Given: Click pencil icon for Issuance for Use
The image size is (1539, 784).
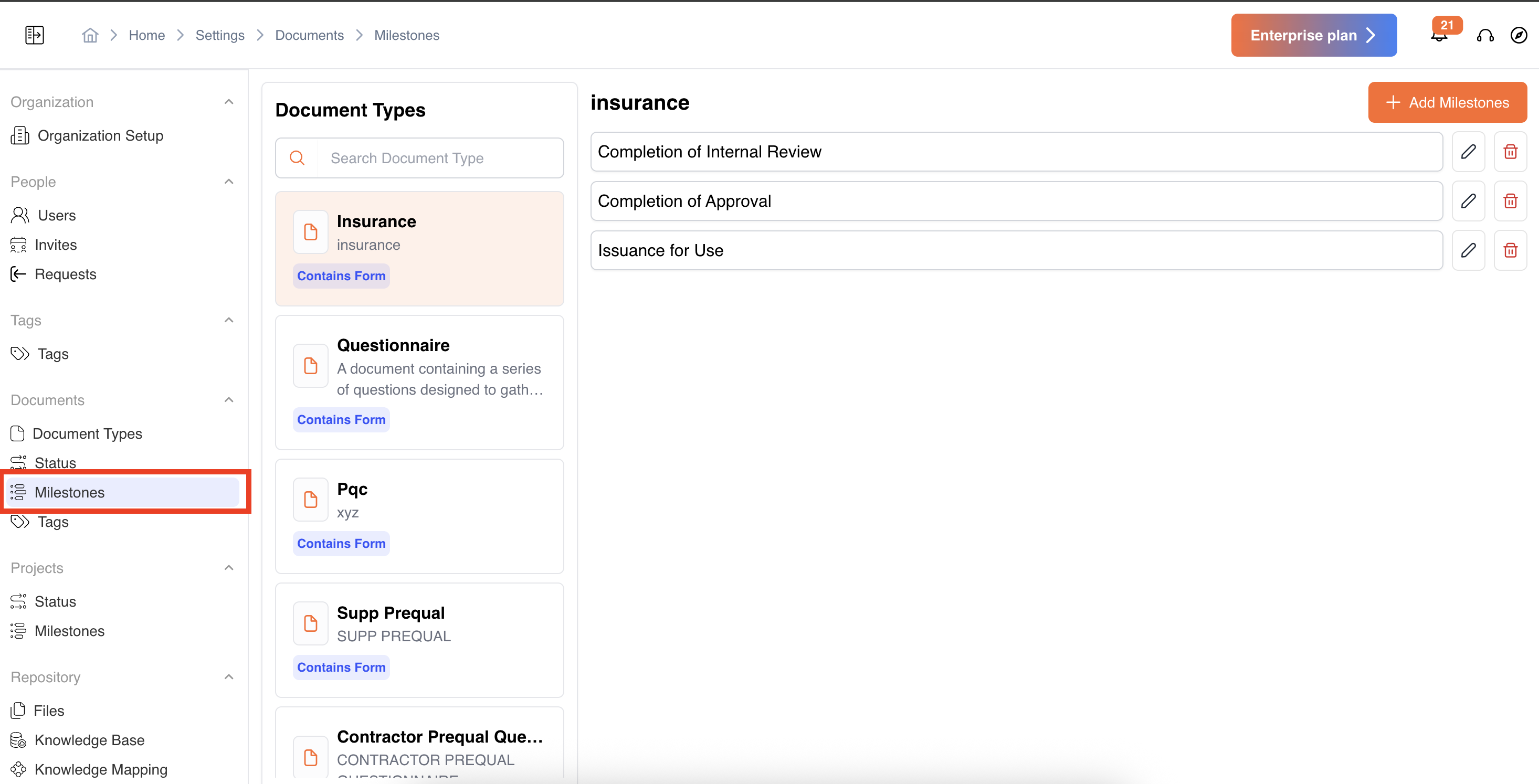Looking at the screenshot, I should tap(1468, 251).
